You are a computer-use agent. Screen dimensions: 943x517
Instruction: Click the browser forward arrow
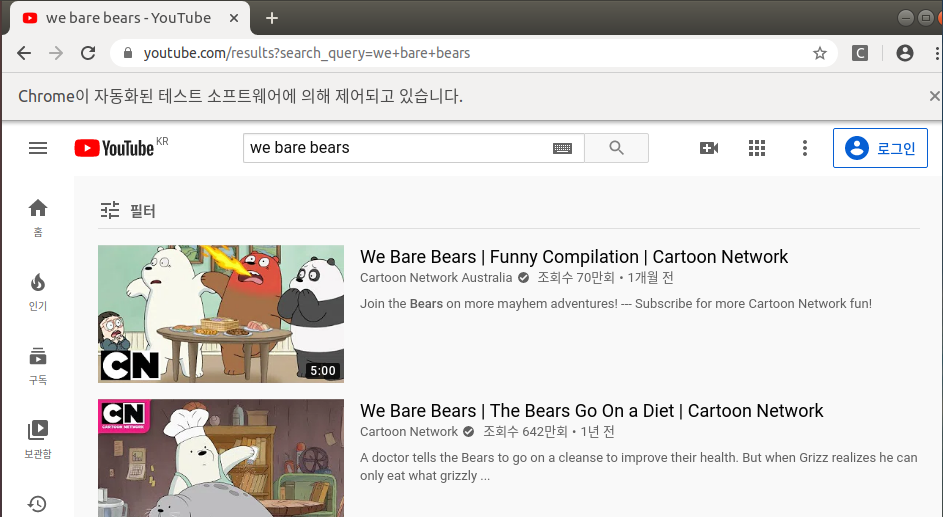click(x=56, y=53)
